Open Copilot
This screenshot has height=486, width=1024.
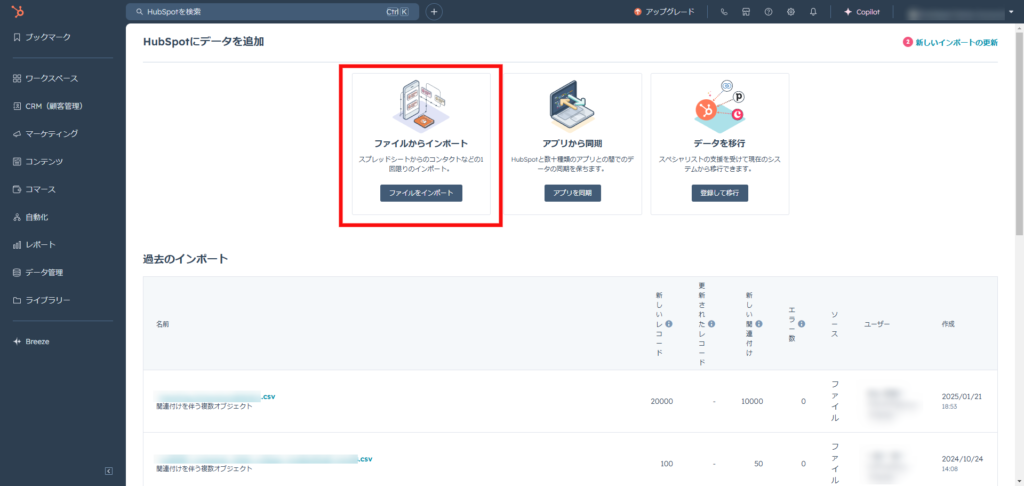pyautogui.click(x=862, y=12)
